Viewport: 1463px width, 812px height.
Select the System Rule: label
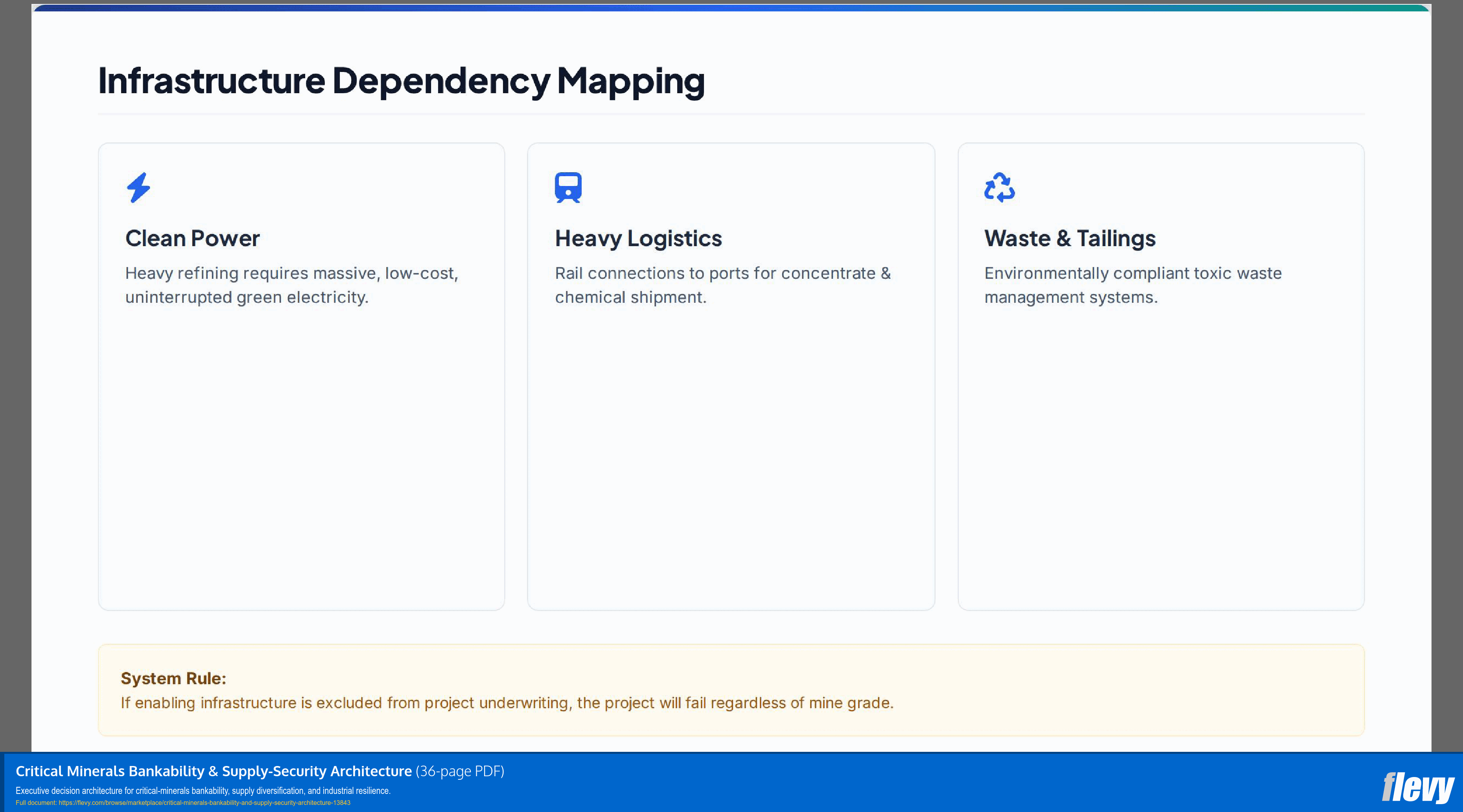(x=173, y=679)
